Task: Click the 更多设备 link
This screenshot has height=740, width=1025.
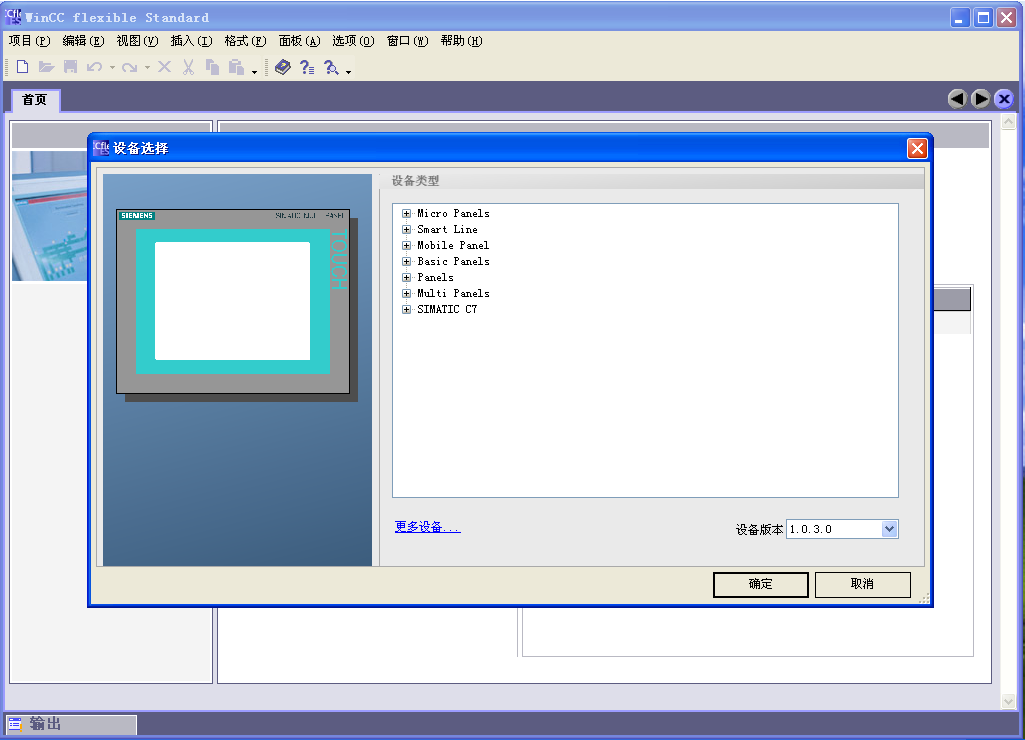Action: [x=428, y=527]
